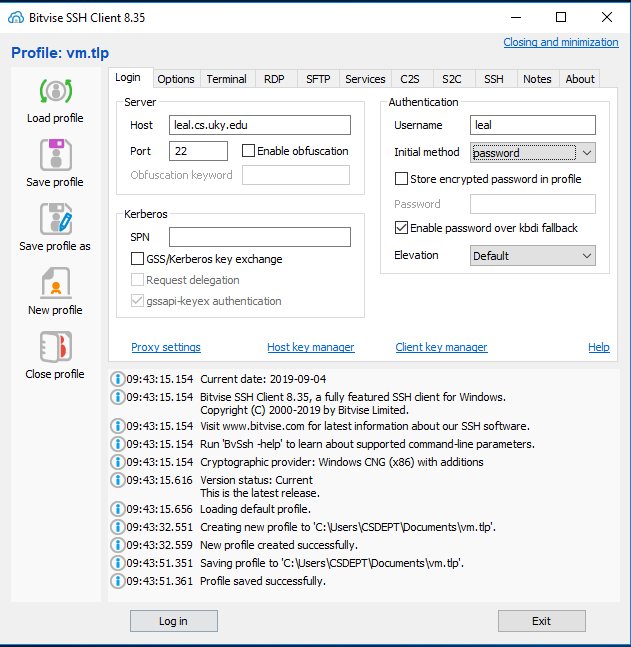The width and height of the screenshot is (631, 647).
Task: Click info icon beside Saving profile to entry
Action: [x=118, y=563]
